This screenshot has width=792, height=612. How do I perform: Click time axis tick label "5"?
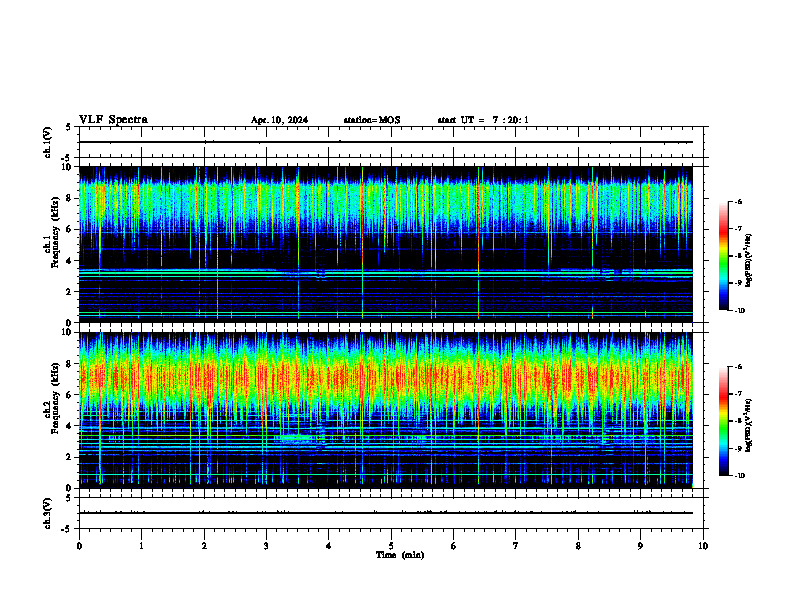391,546
